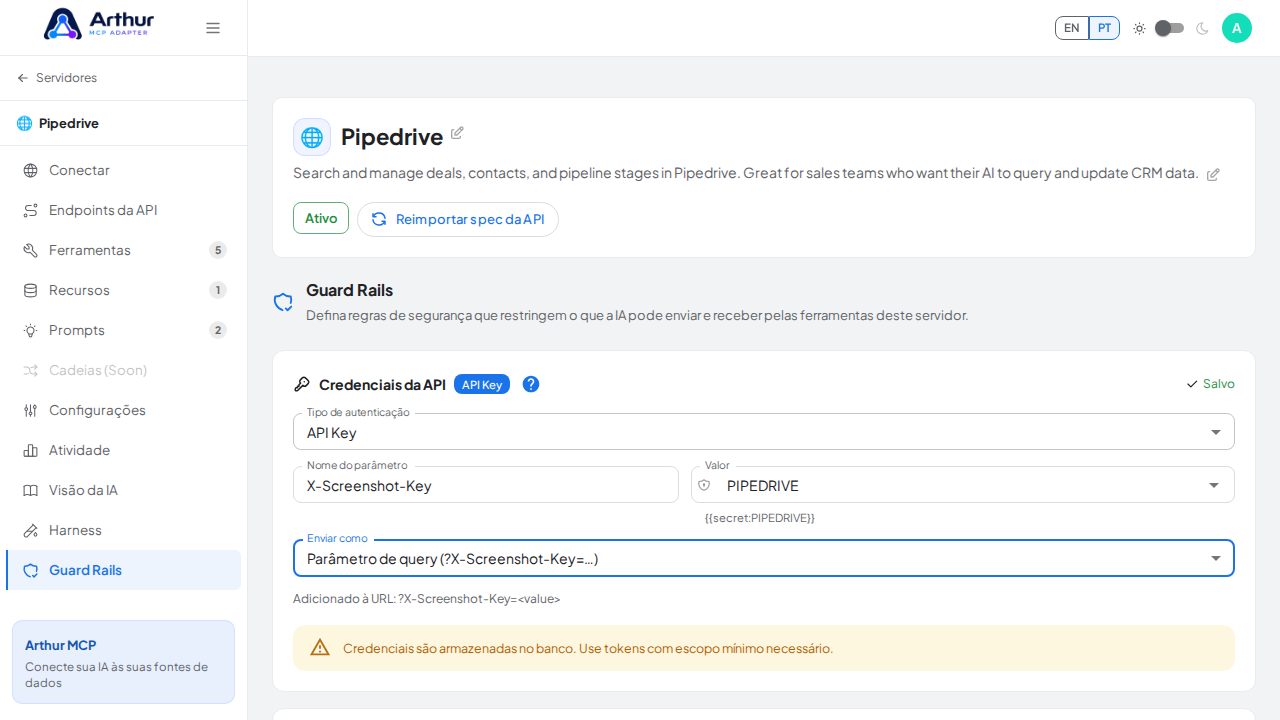
Task: Click Ativo status badge
Action: (x=321, y=218)
